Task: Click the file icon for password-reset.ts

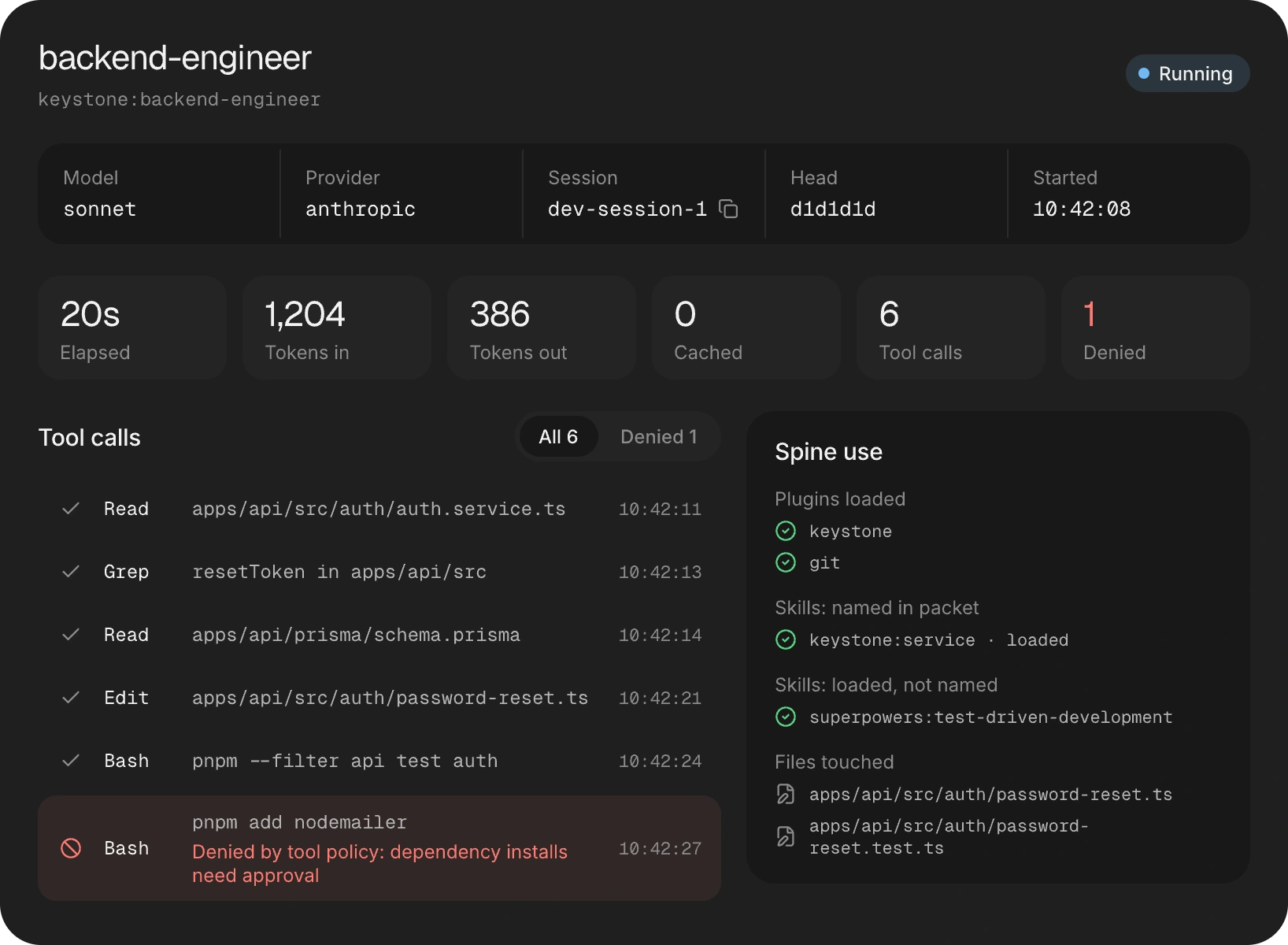Action: point(786,794)
